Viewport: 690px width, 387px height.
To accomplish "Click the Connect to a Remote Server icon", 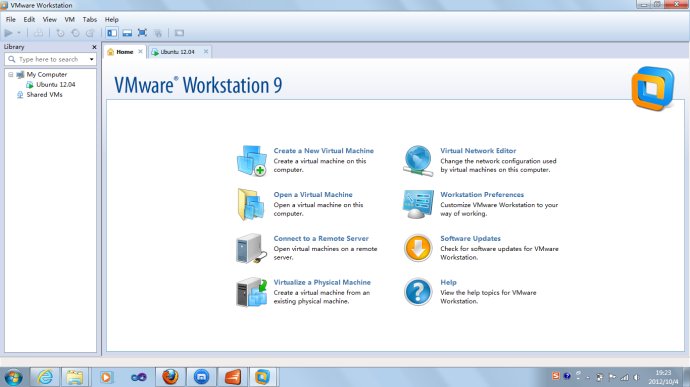I will point(251,248).
